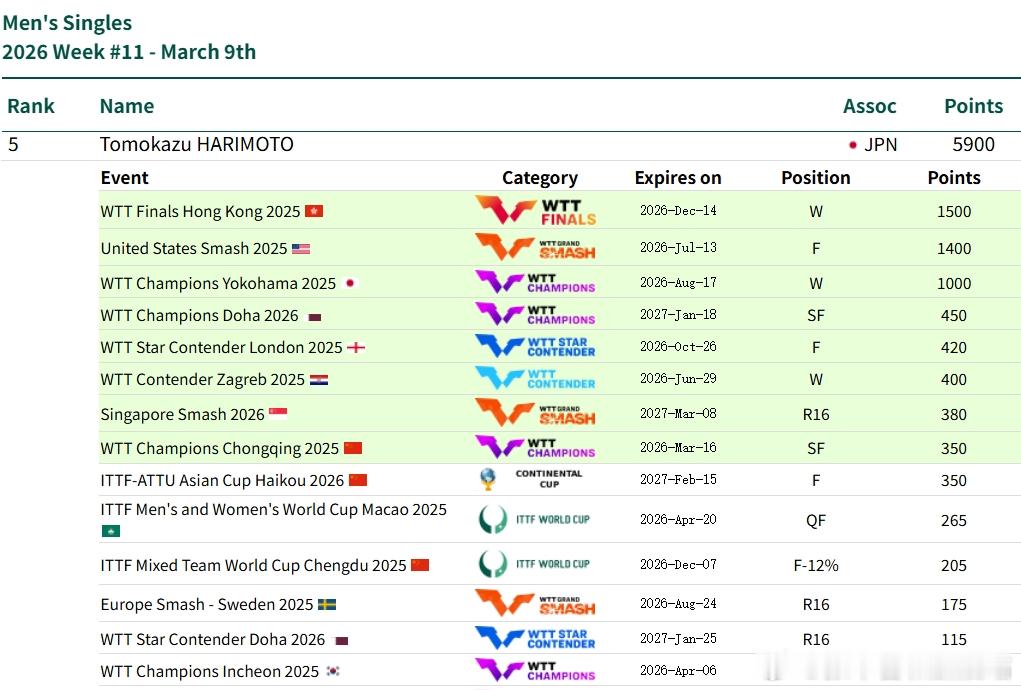Click the Continental Cup trophy logo
Viewport: 1021px width, 690px height.
488,480
